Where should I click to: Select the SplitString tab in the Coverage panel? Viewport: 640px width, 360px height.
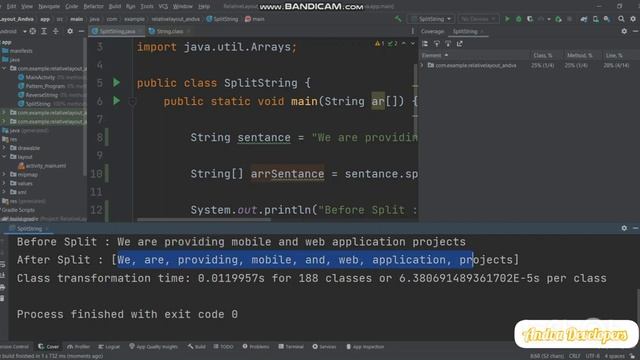coord(468,31)
